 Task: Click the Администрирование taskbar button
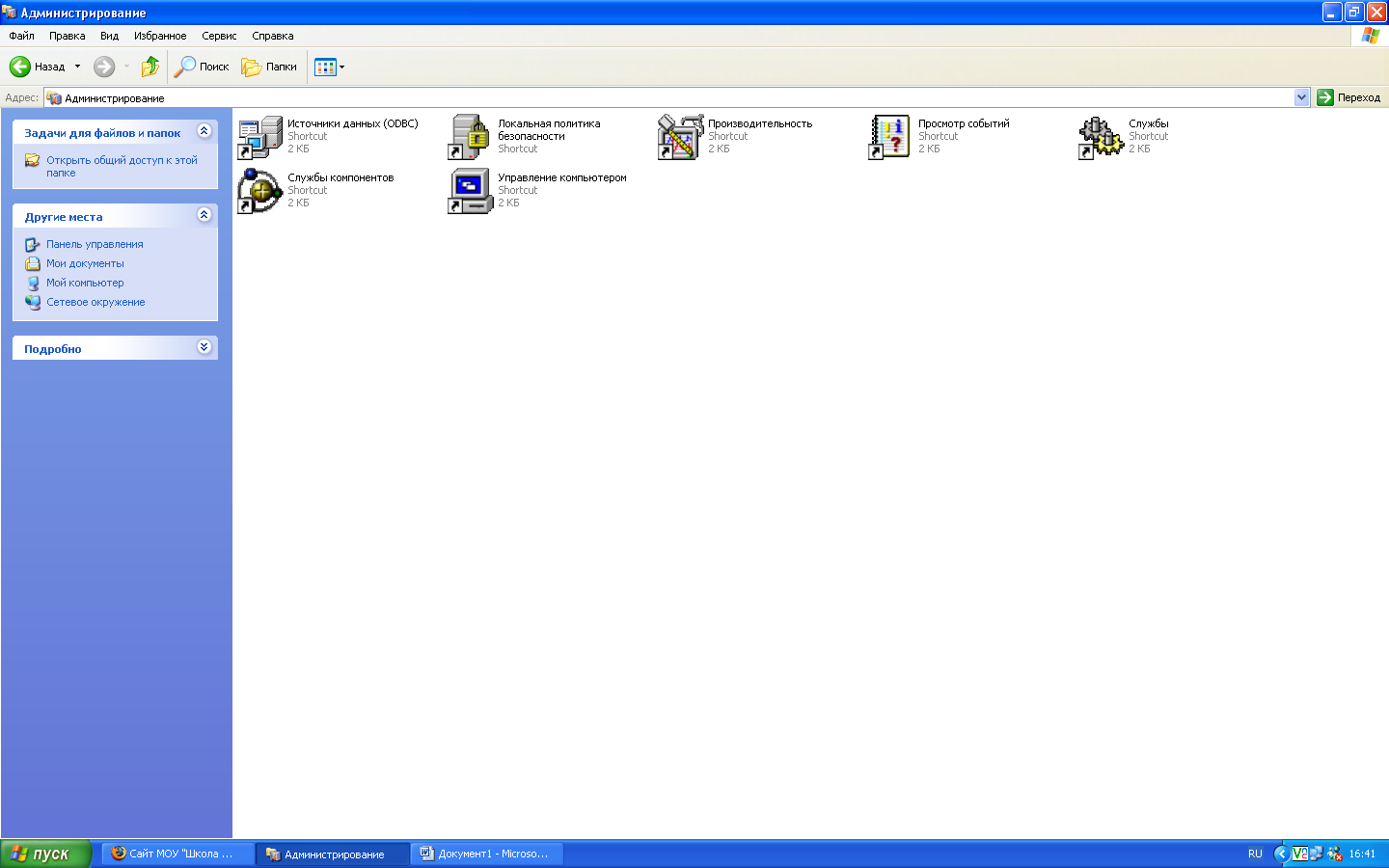pyautogui.click(x=333, y=854)
